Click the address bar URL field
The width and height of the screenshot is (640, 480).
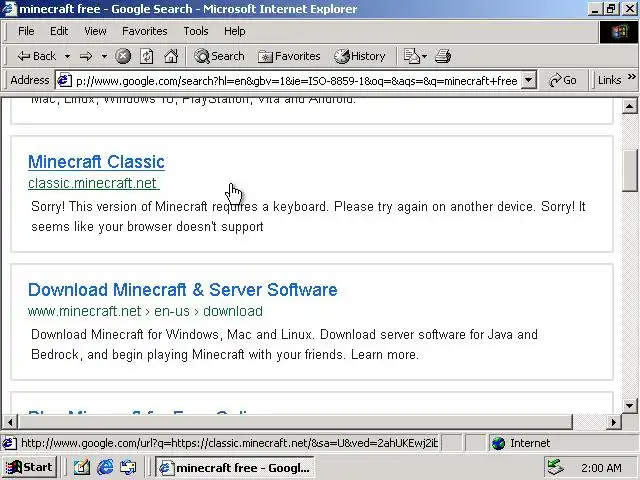(x=297, y=81)
